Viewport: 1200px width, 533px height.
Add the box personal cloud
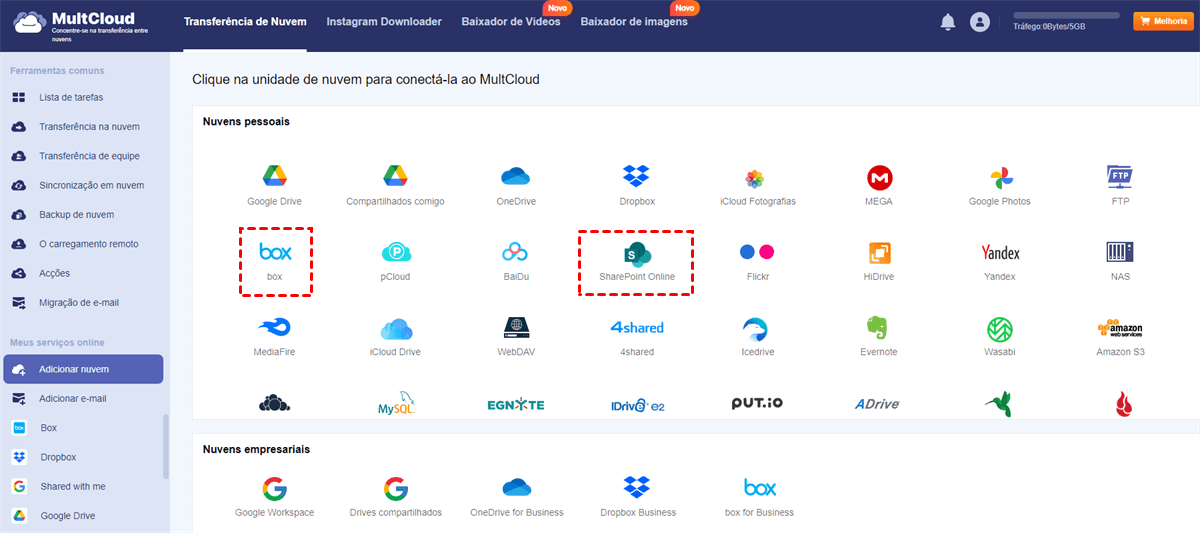pyautogui.click(x=275, y=251)
